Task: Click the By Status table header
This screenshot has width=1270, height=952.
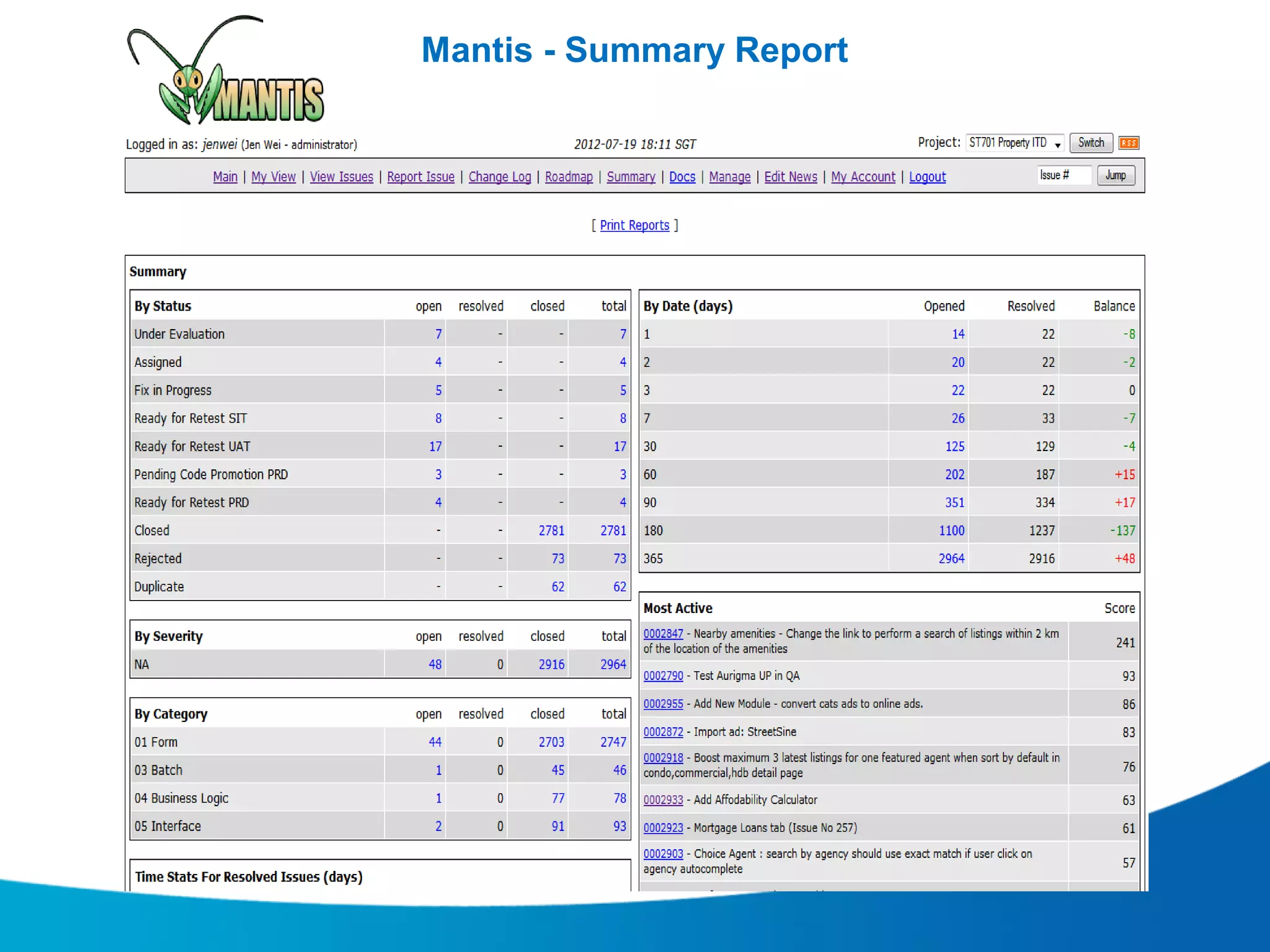Action: click(163, 306)
